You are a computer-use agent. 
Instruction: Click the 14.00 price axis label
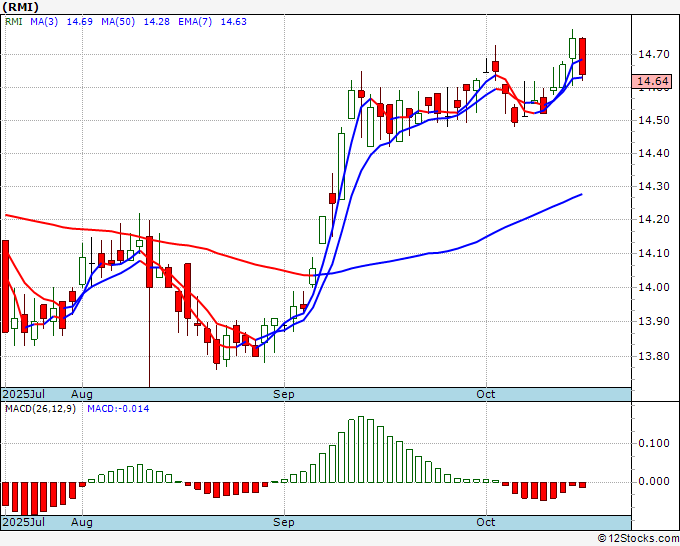pos(654,287)
